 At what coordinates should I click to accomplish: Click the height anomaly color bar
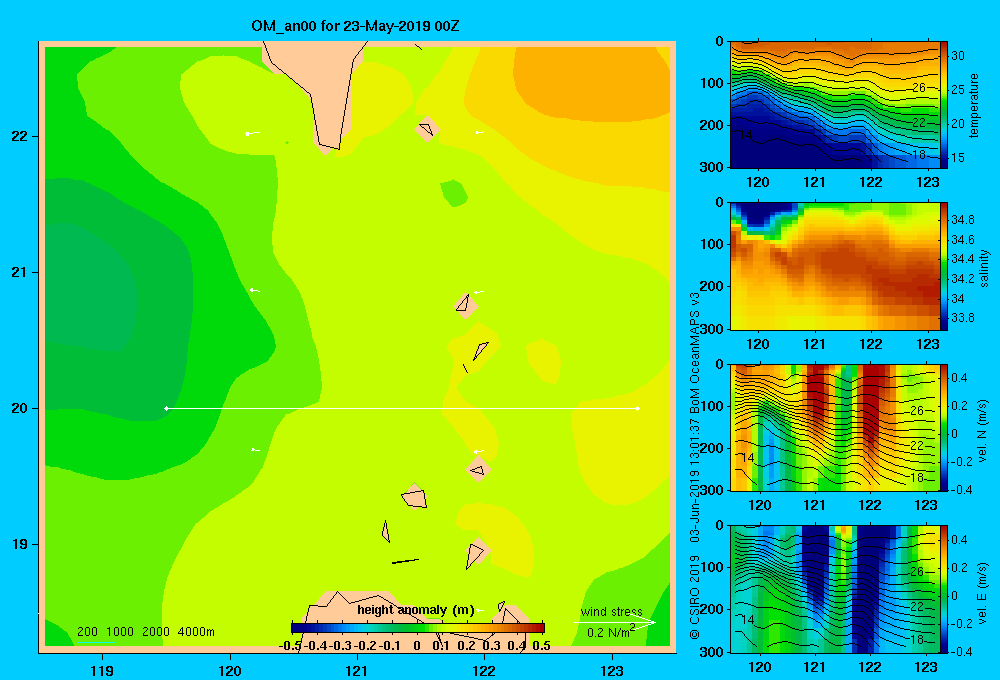point(418,628)
